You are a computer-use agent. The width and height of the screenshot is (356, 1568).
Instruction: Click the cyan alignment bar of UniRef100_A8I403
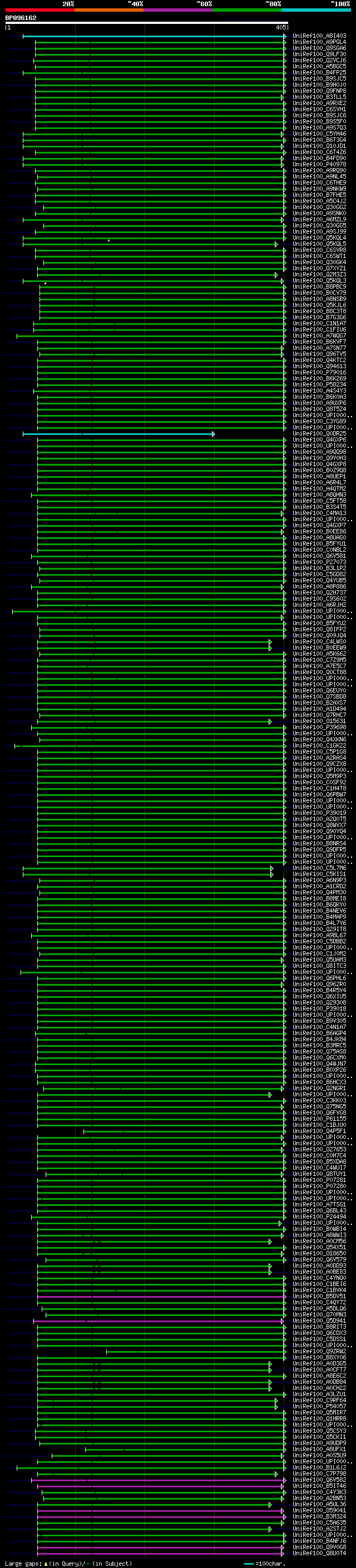(x=154, y=37)
